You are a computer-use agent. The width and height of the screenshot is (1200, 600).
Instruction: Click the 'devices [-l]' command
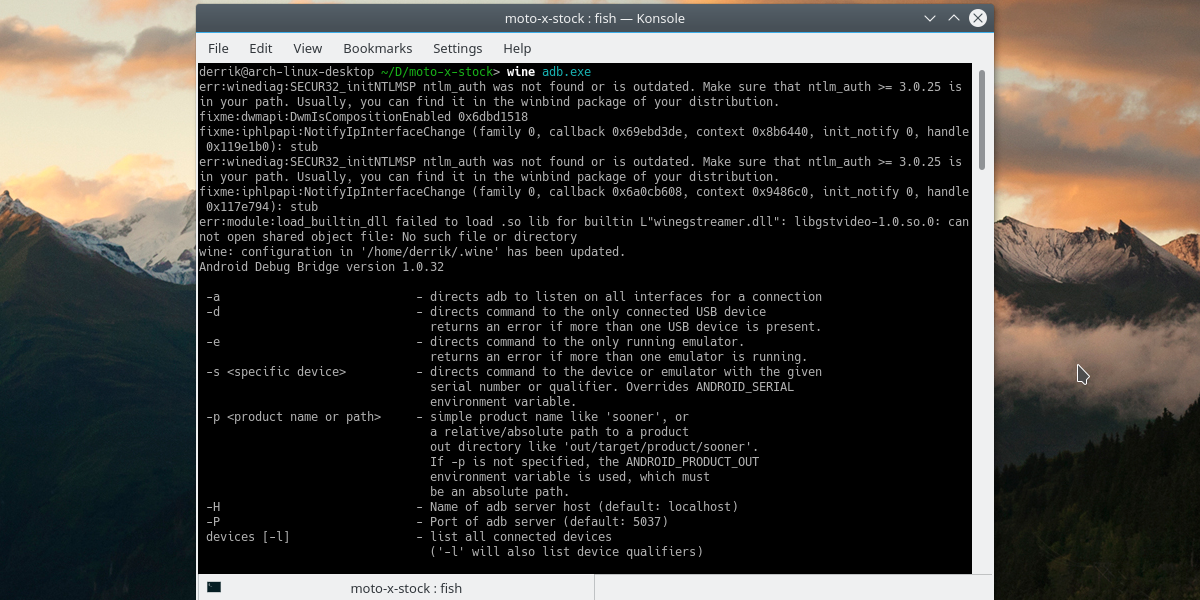pyautogui.click(x=248, y=537)
